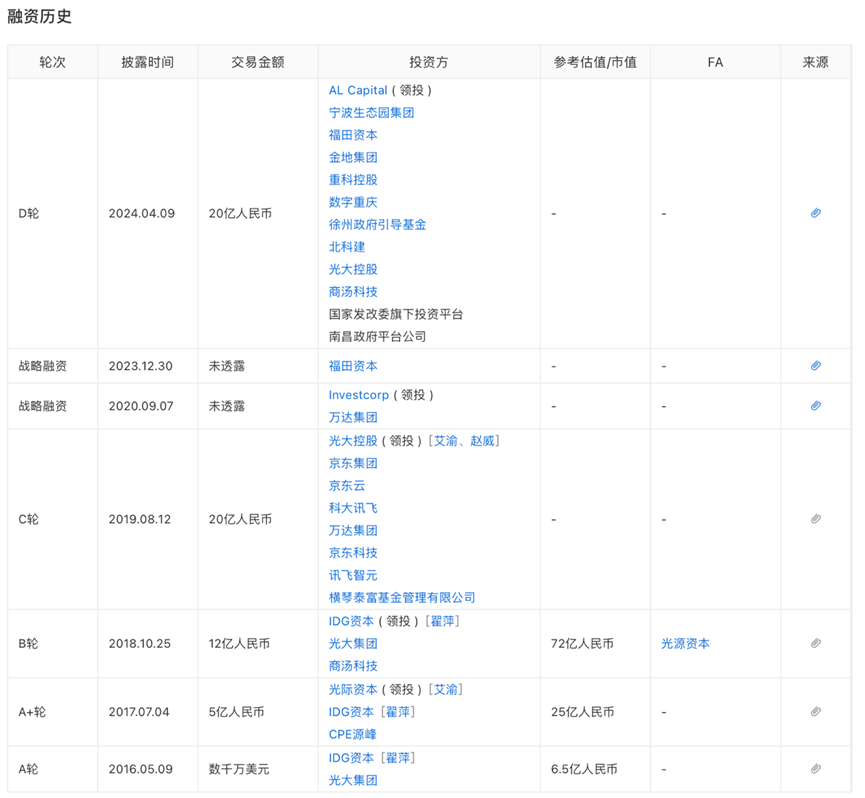The width and height of the screenshot is (865, 798).
Task: Open Investcorp investor link
Action: [x=359, y=395]
